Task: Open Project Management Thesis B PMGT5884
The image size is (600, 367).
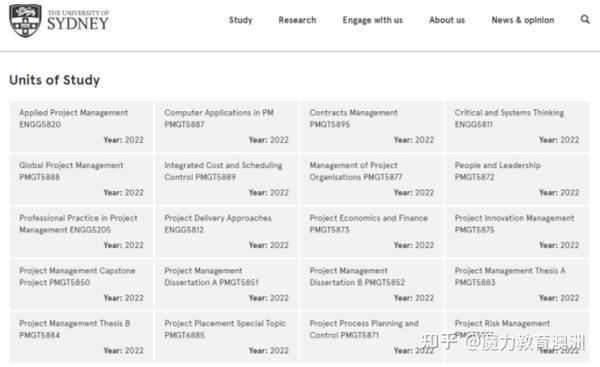Action: click(x=82, y=337)
